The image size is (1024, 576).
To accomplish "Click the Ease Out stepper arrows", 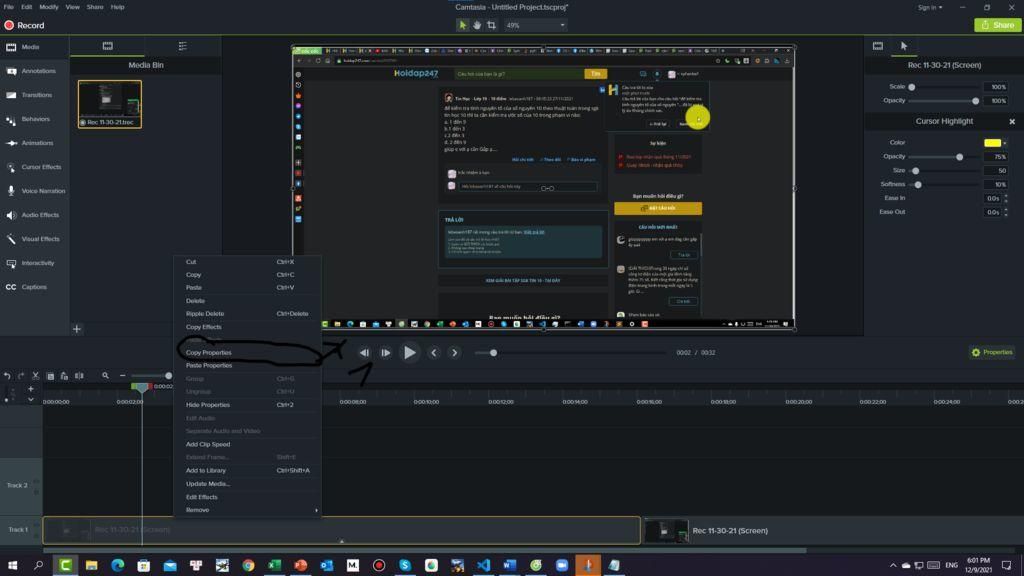I will [1006, 212].
